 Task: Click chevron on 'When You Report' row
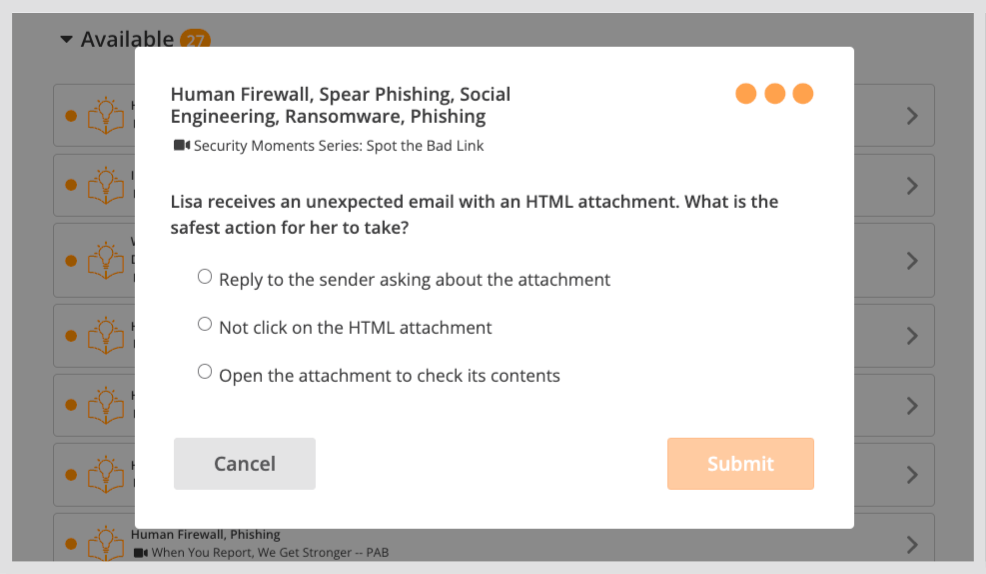click(x=911, y=544)
